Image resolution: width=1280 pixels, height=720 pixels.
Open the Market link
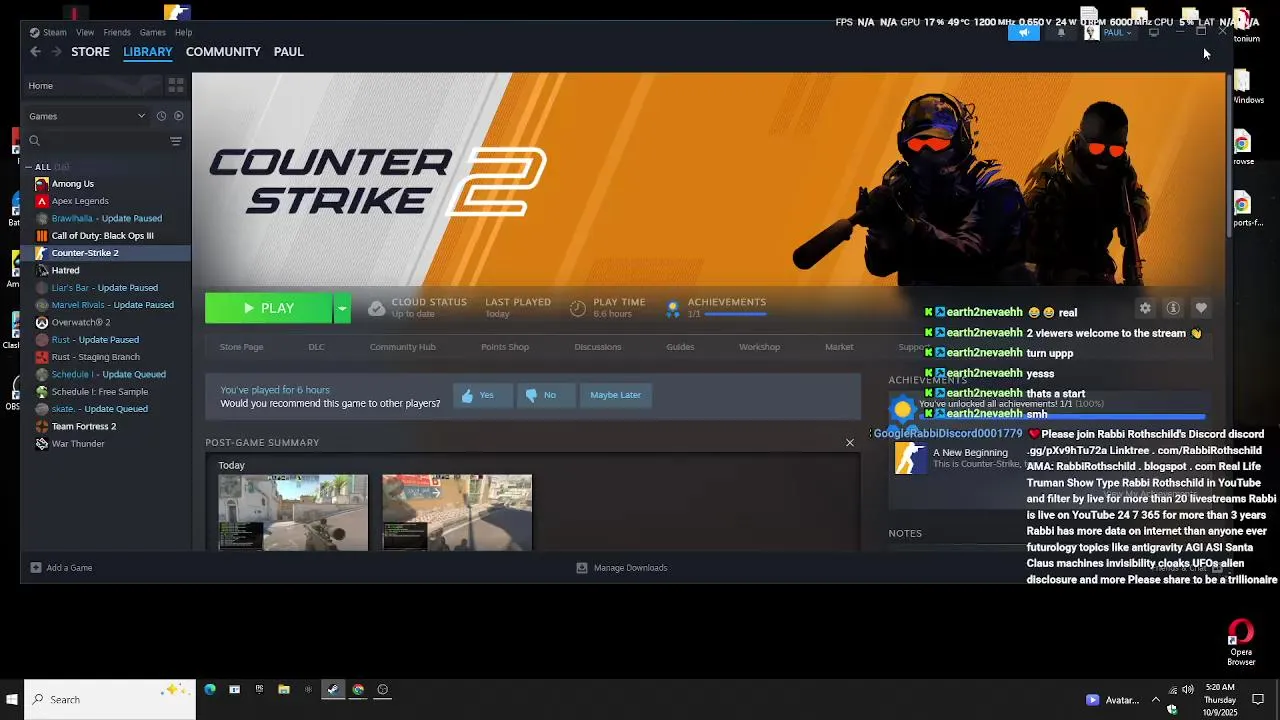(839, 347)
